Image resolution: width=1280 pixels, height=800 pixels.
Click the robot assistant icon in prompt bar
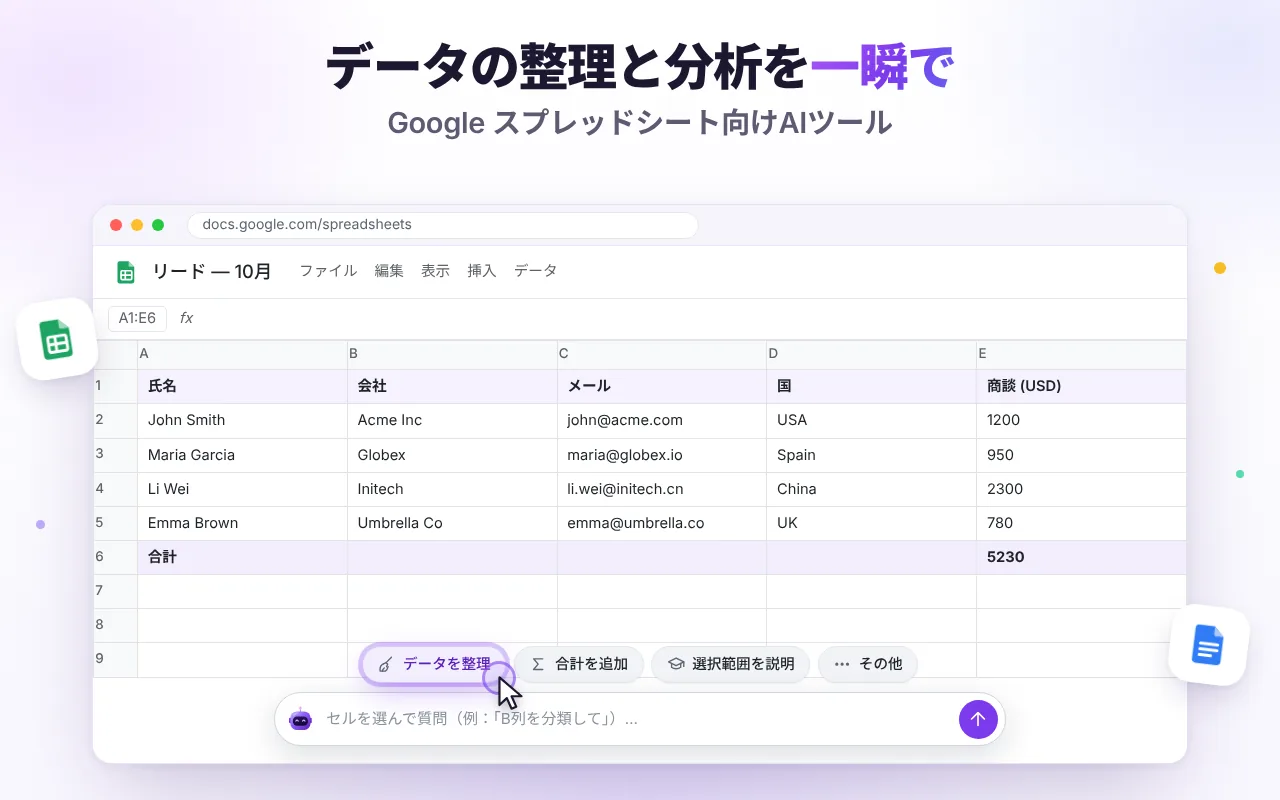[301, 719]
